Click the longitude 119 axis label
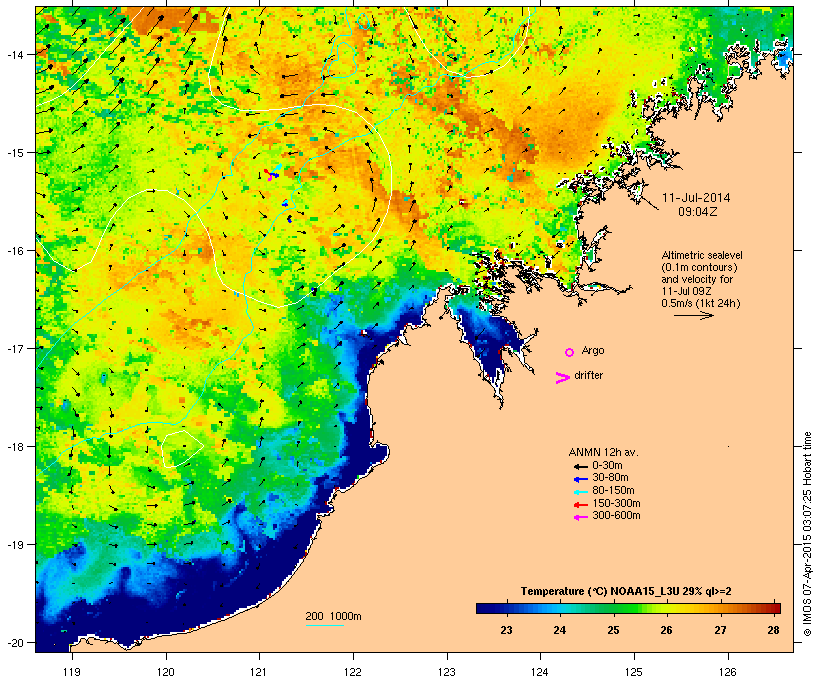Image resolution: width=820 pixels, height=680 pixels. [72, 672]
